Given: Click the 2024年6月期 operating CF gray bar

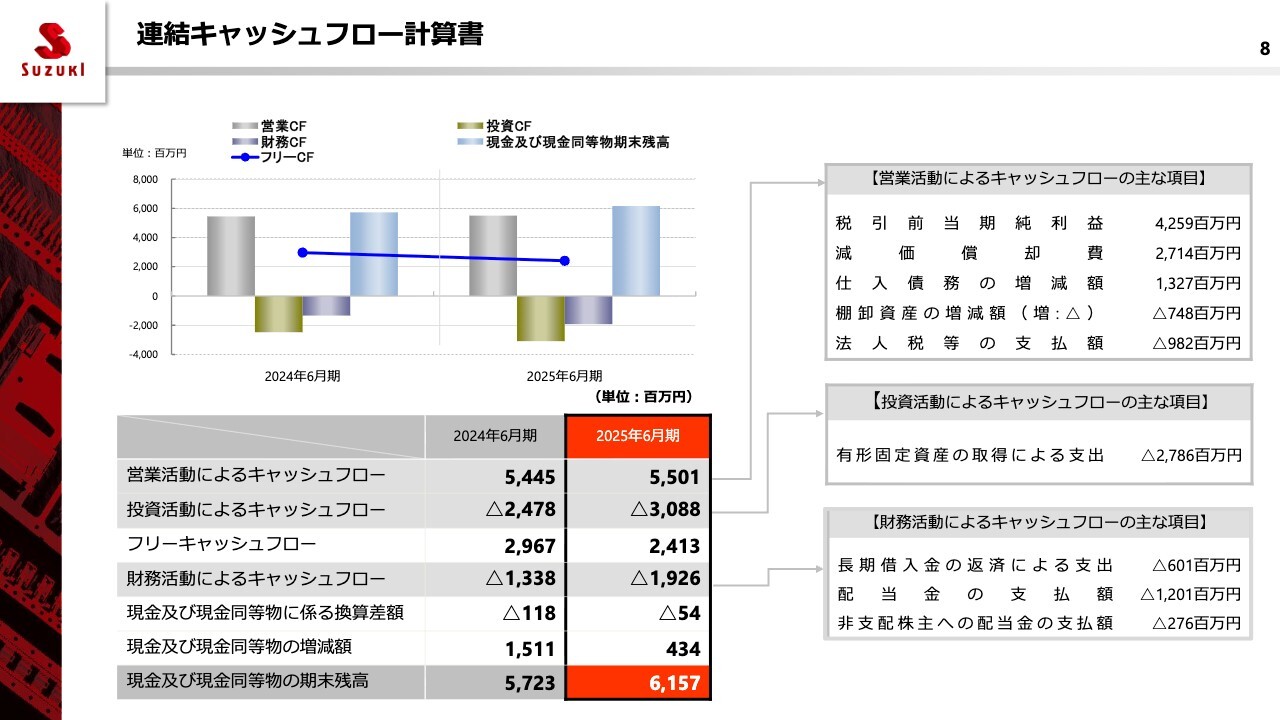Looking at the screenshot, I should tap(231, 256).
